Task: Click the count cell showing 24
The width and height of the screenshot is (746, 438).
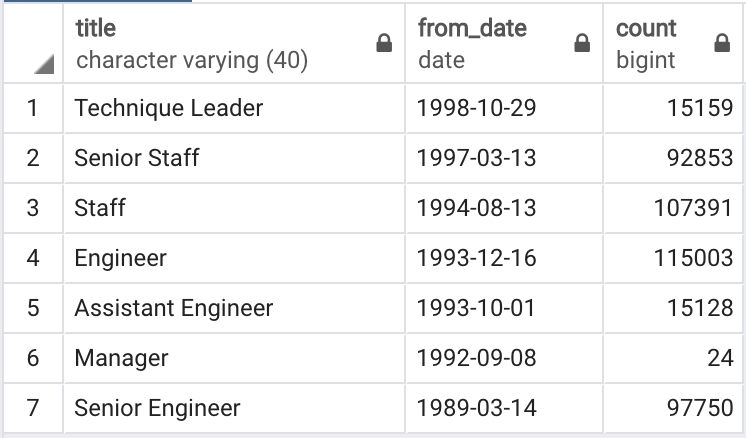Action: (719, 358)
